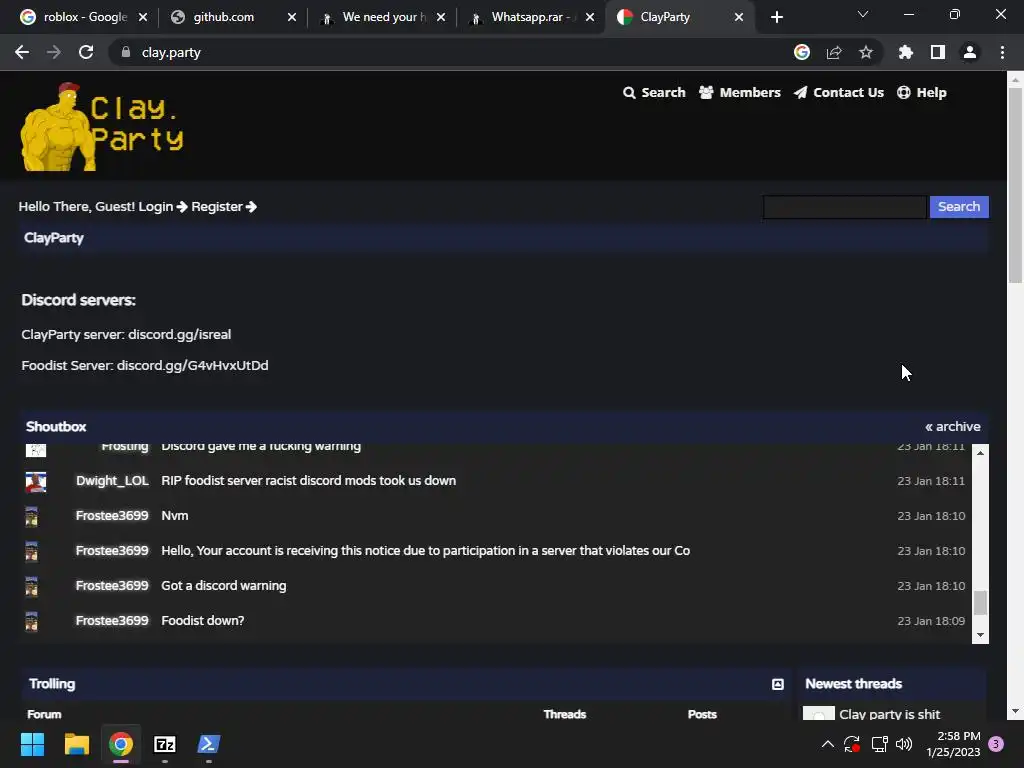Click the shoutbox scroll down arrow

[980, 635]
